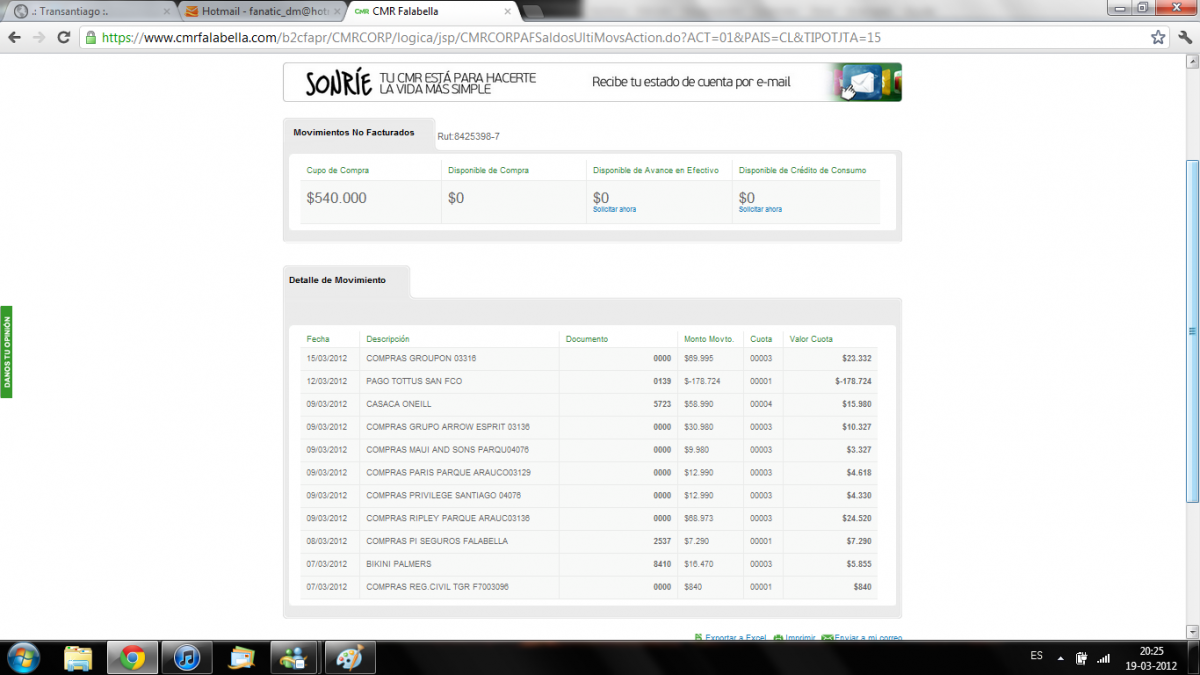
Task: Open iTunes from the taskbar
Action: click(188, 658)
